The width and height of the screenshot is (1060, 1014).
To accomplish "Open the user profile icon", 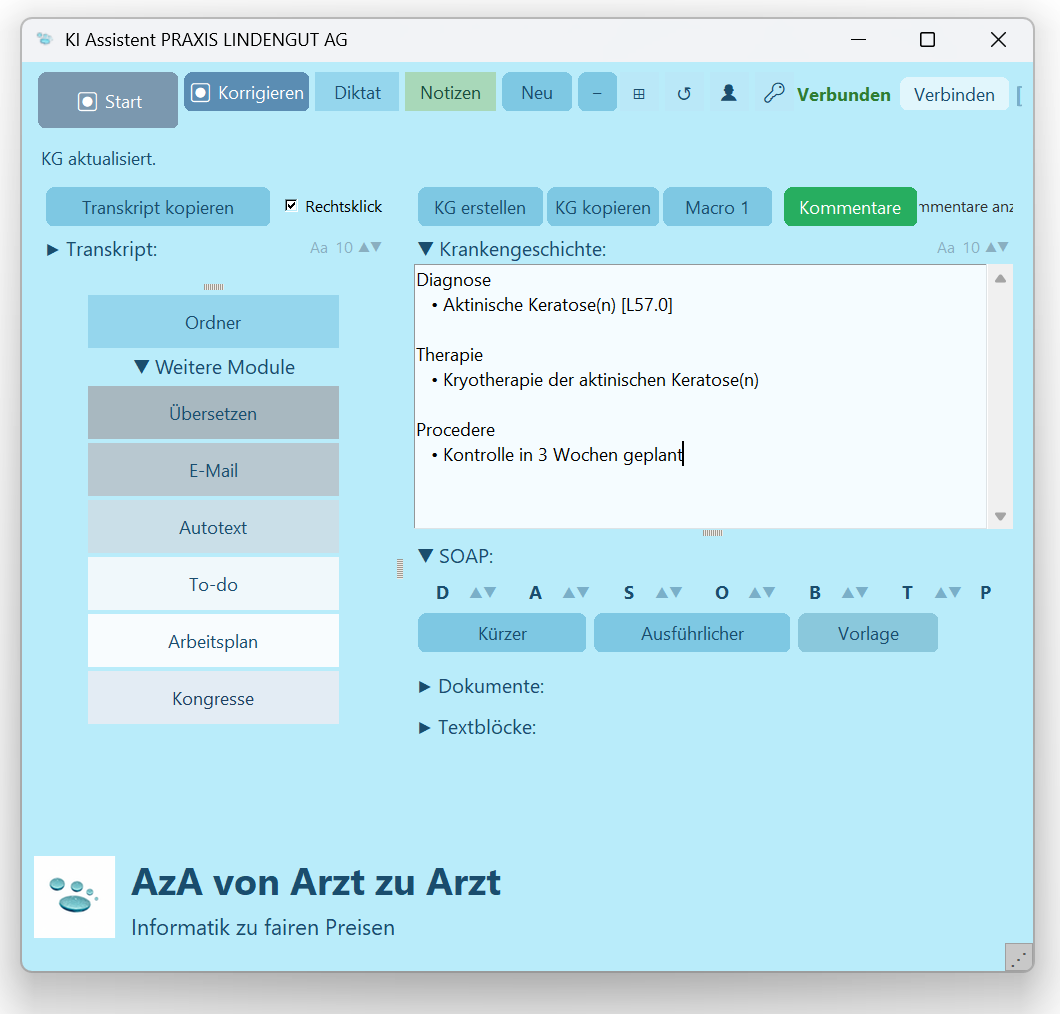I will coord(729,93).
